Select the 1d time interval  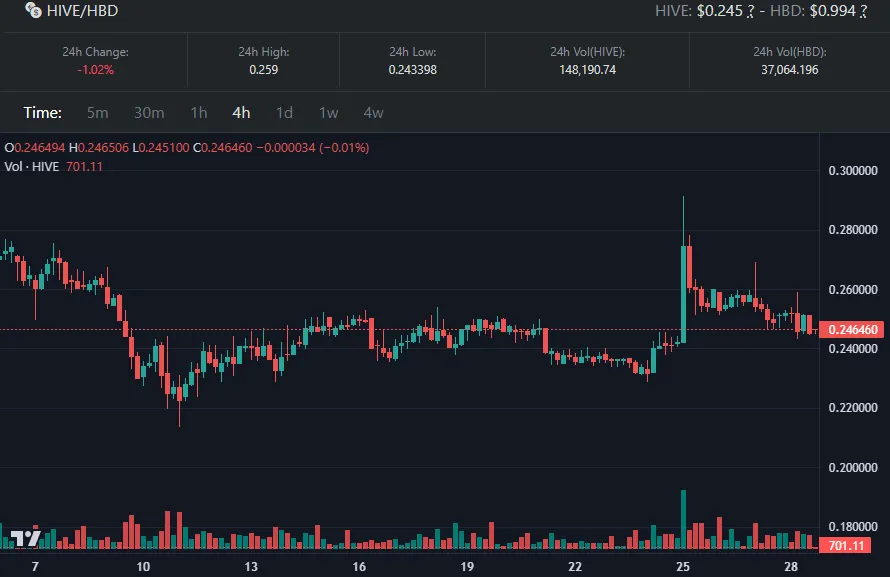284,112
